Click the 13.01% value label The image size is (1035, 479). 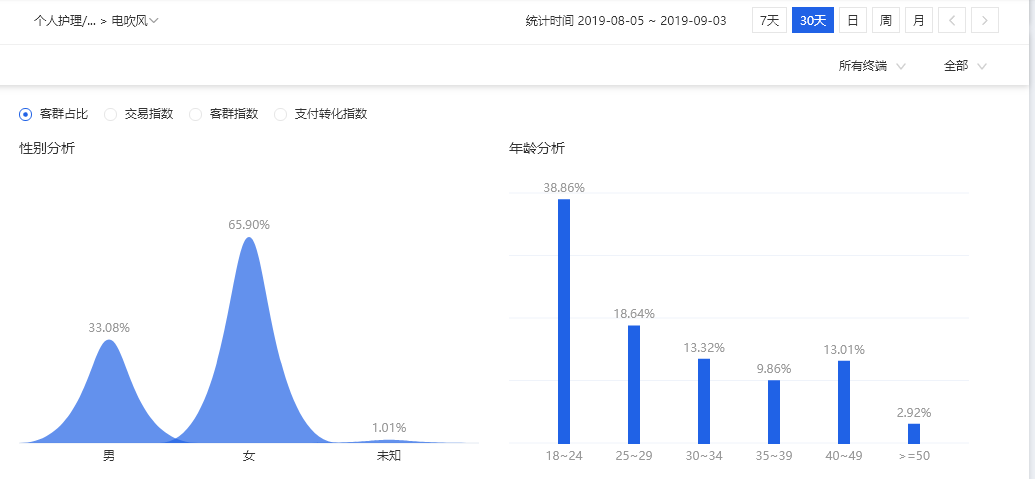click(844, 350)
